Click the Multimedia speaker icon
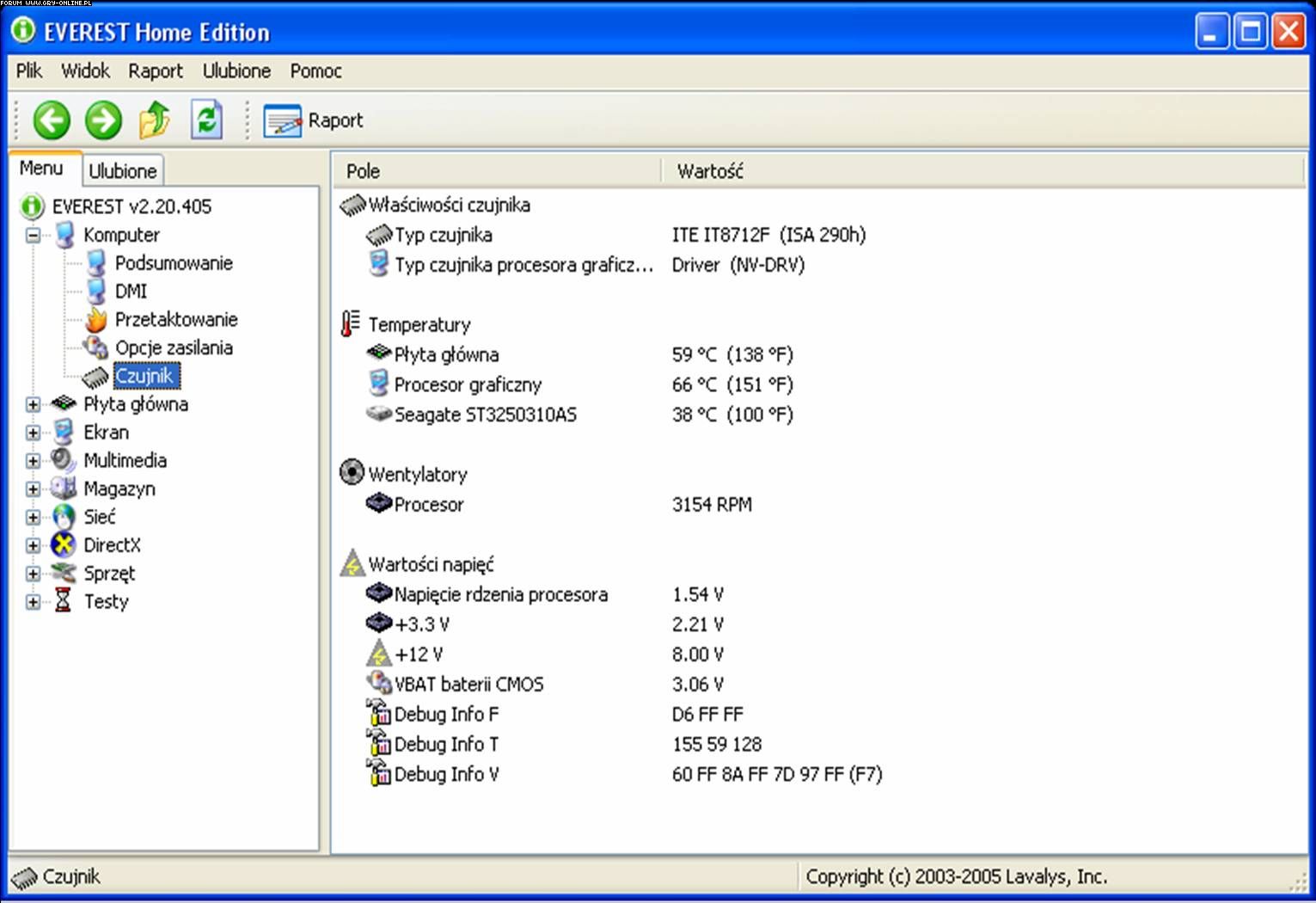Image resolution: width=1316 pixels, height=903 pixels. [x=63, y=460]
